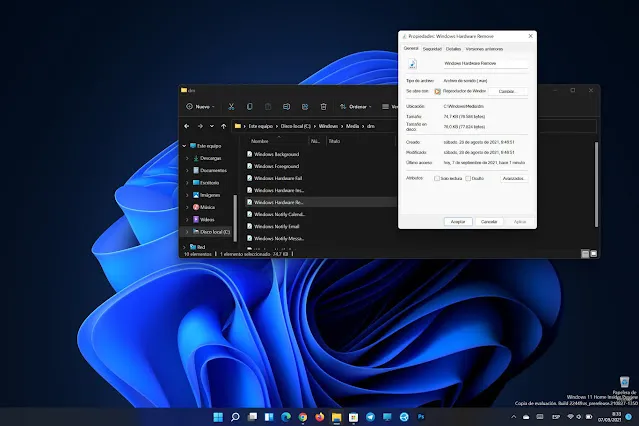Click the file name field in Properties
The image size is (639, 426).
pos(485,63)
